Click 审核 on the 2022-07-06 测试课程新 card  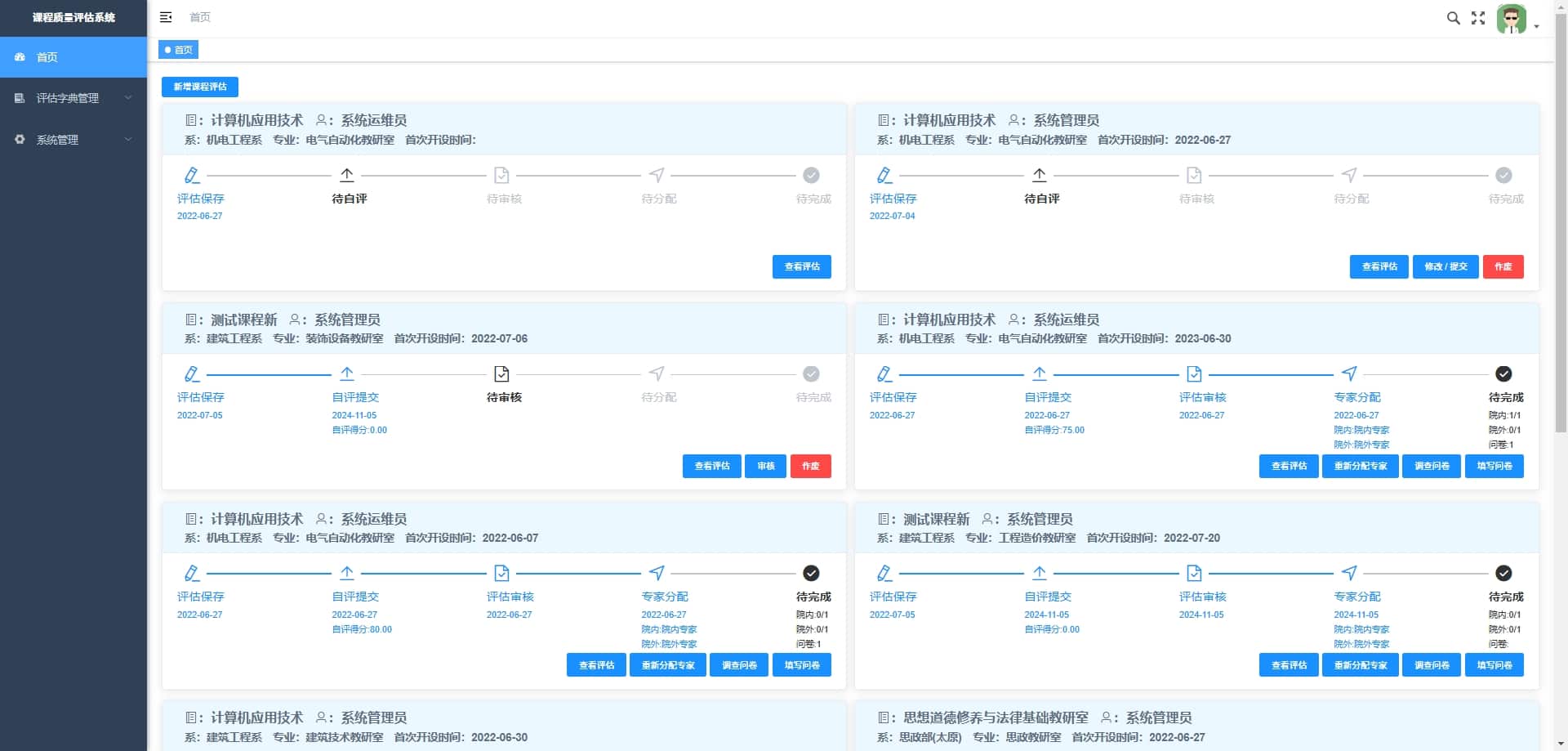pyautogui.click(x=766, y=466)
